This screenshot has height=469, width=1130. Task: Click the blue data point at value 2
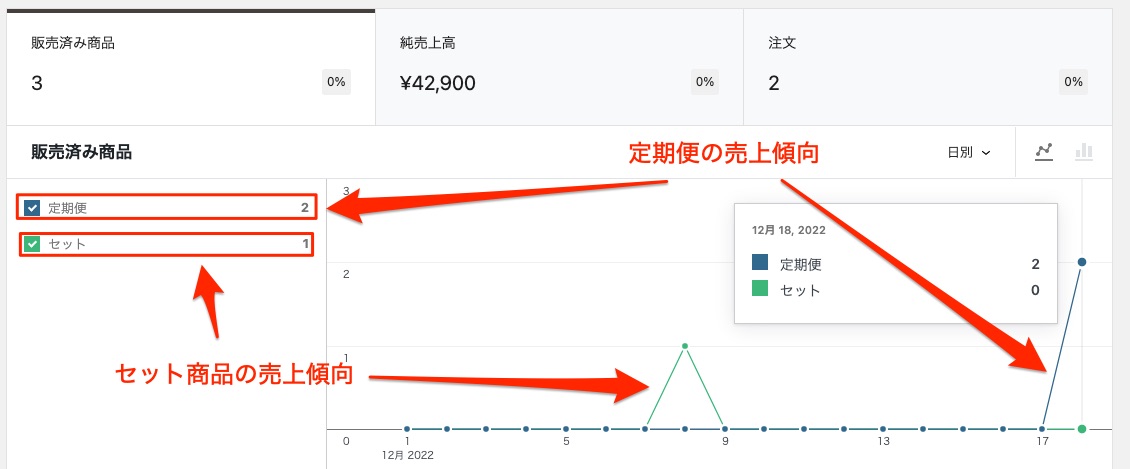1082,262
